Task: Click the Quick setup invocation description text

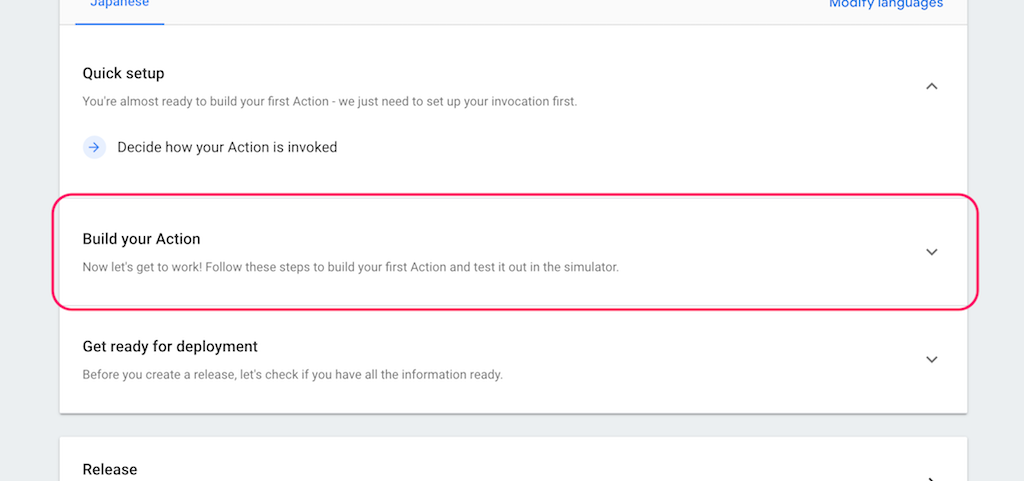Action: coord(330,102)
